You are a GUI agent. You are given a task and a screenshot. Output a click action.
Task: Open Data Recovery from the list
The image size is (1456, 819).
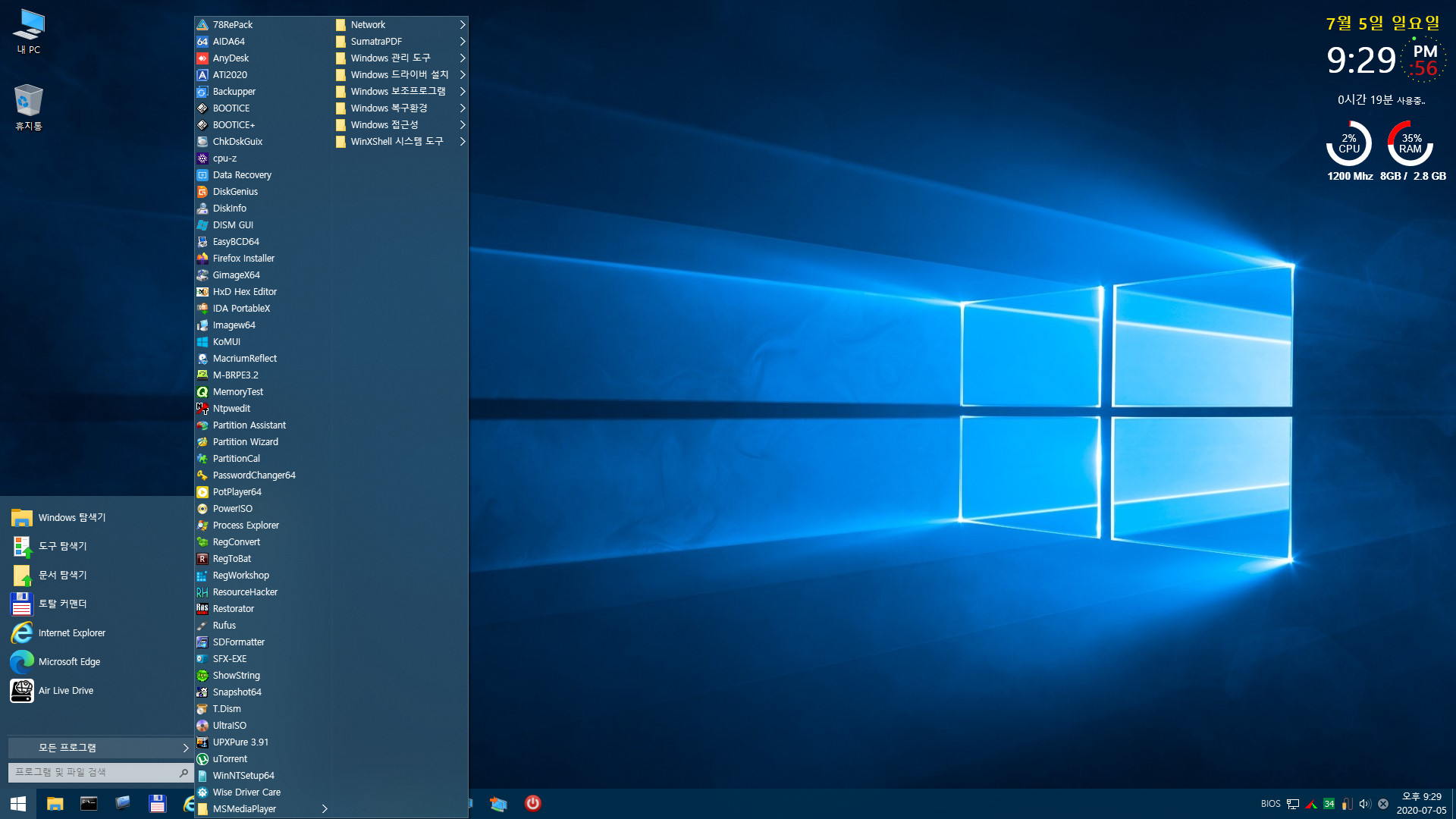tap(262, 175)
